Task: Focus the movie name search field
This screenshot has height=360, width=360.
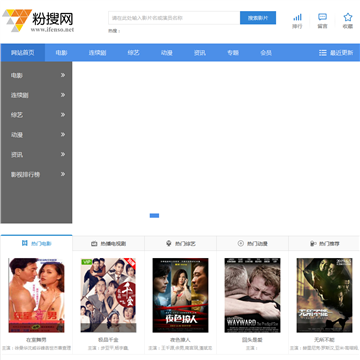Action: click(x=174, y=18)
